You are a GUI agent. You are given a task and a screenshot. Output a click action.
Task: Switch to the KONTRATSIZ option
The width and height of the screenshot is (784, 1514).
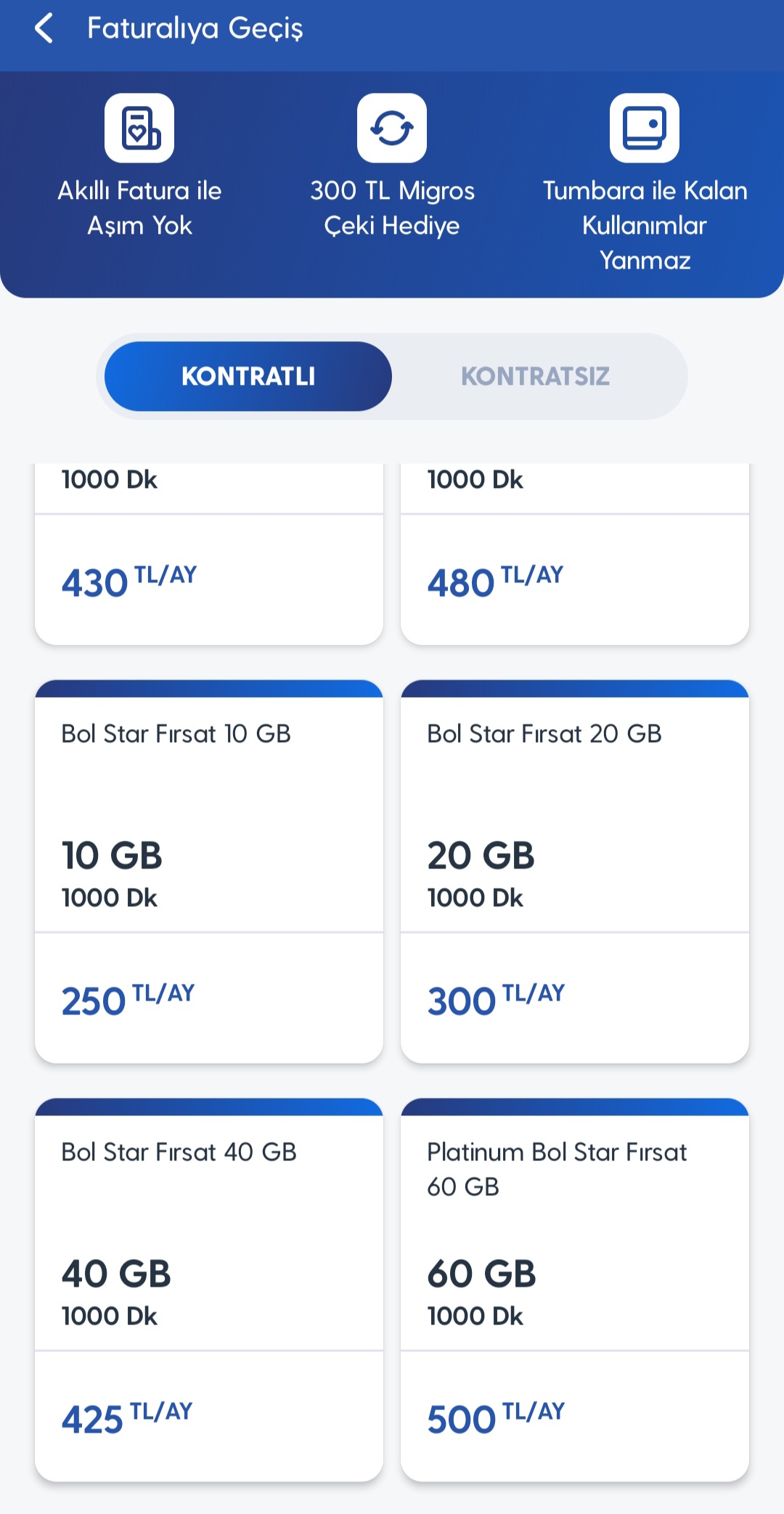535,376
